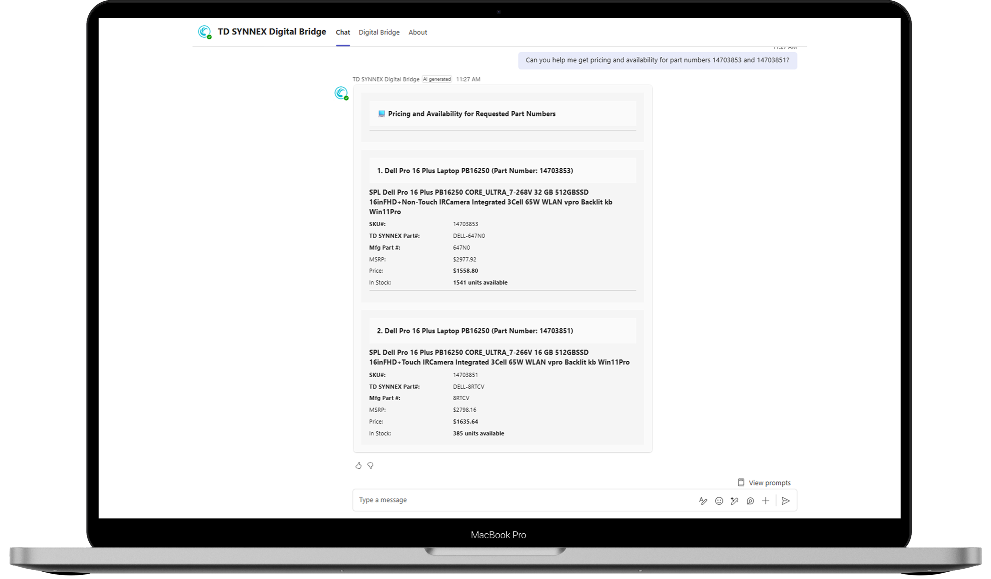Screen dimensions: 991x579
Task: Open the Digital Bridge tab
Action: 379,32
